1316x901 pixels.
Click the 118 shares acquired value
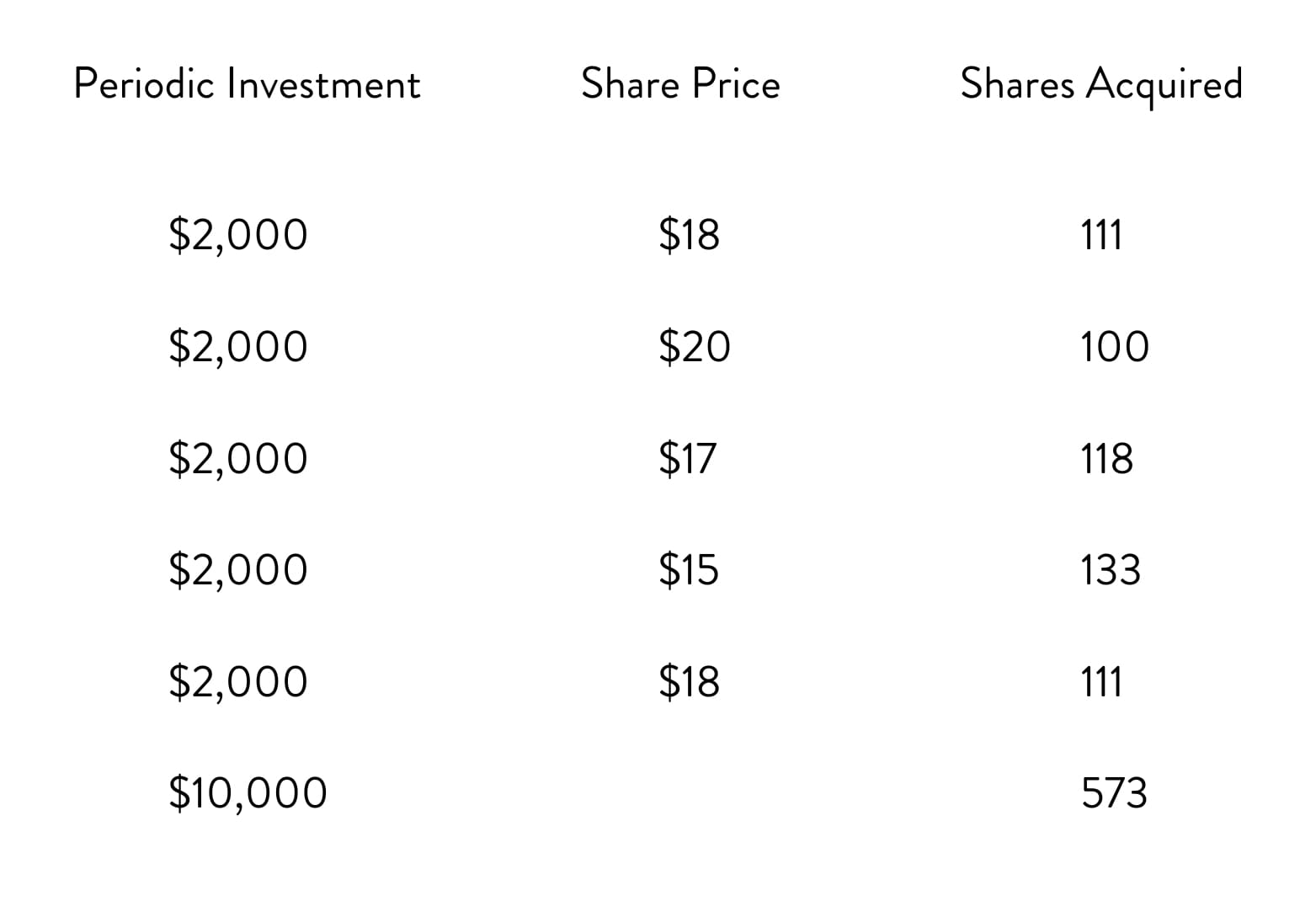click(x=1107, y=459)
